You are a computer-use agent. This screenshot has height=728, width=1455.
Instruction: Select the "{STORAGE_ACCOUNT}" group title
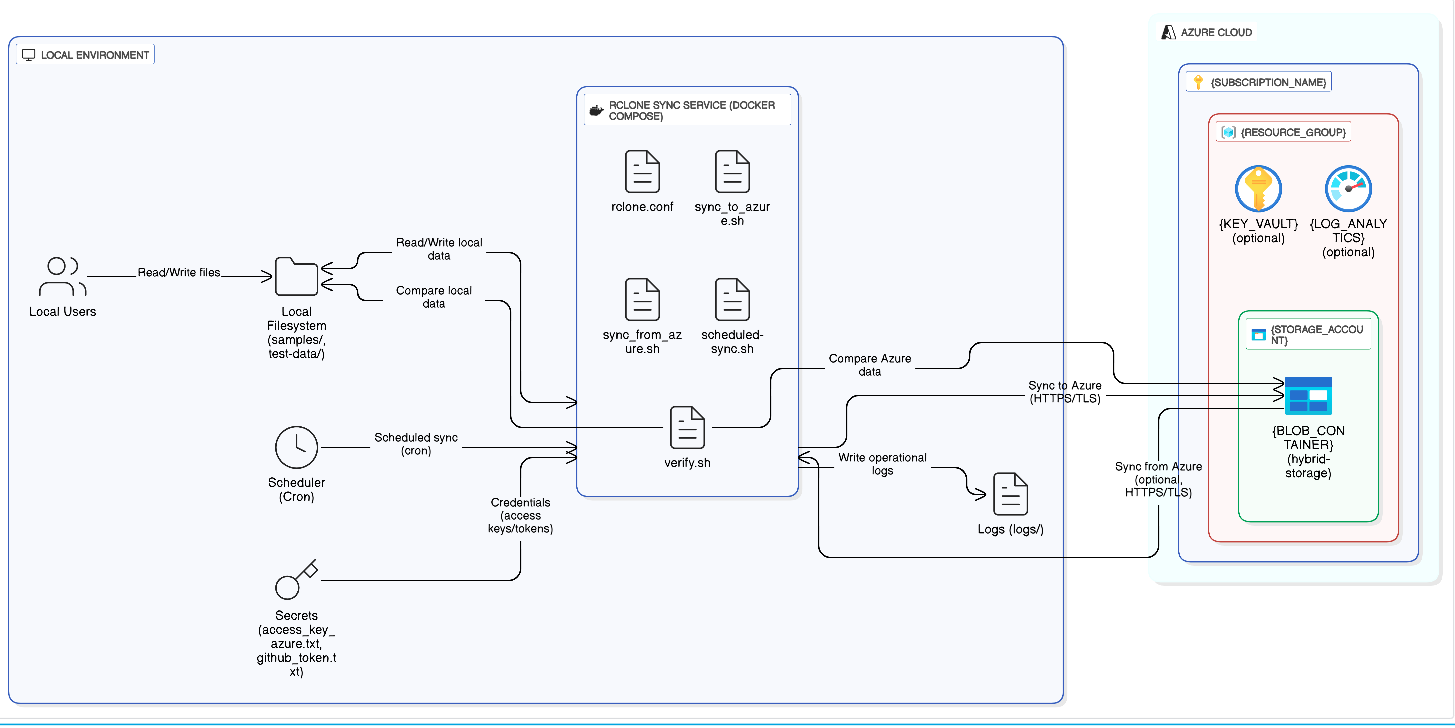[x=1319, y=334]
